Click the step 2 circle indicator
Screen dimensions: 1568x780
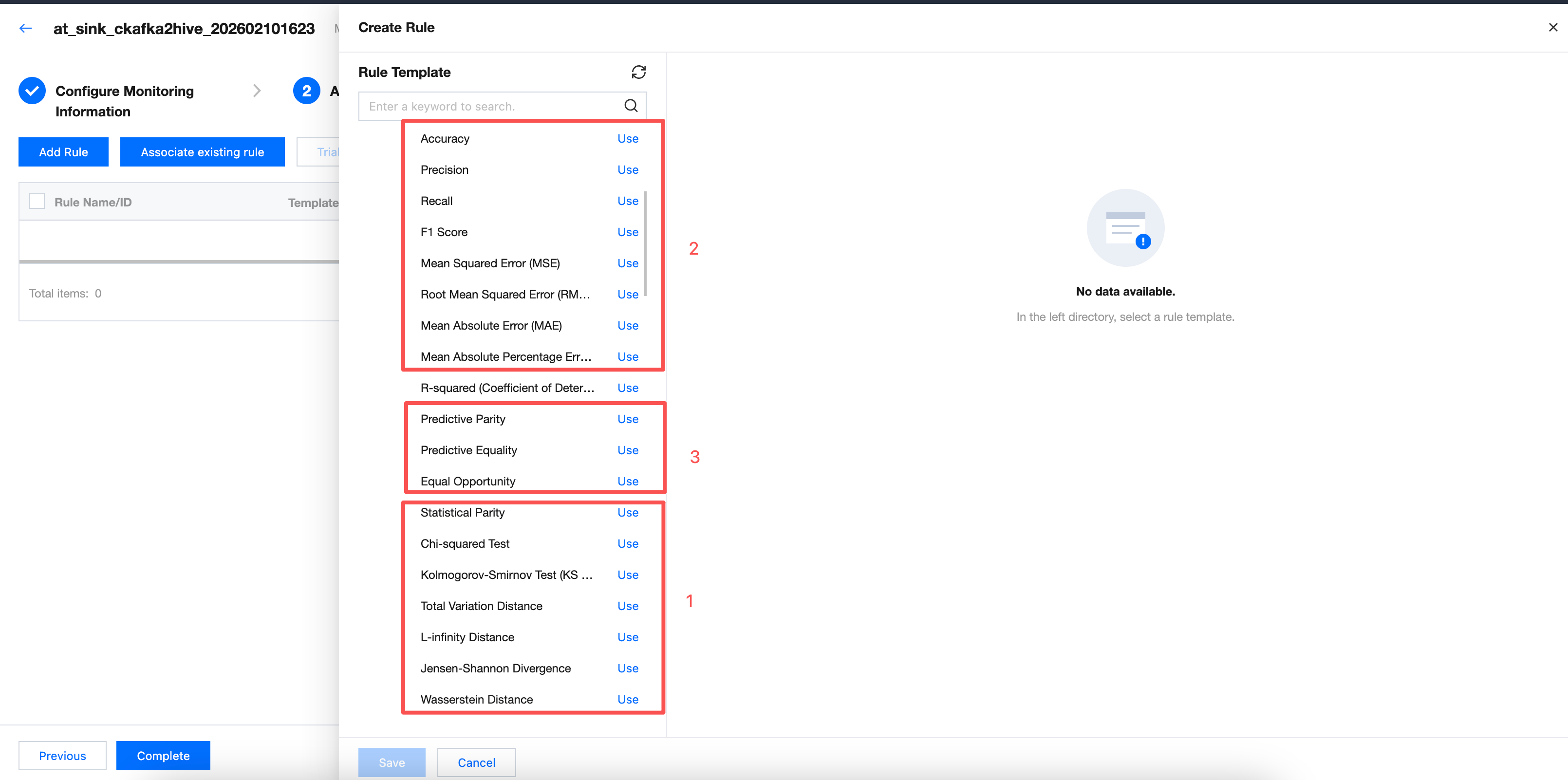click(x=306, y=91)
